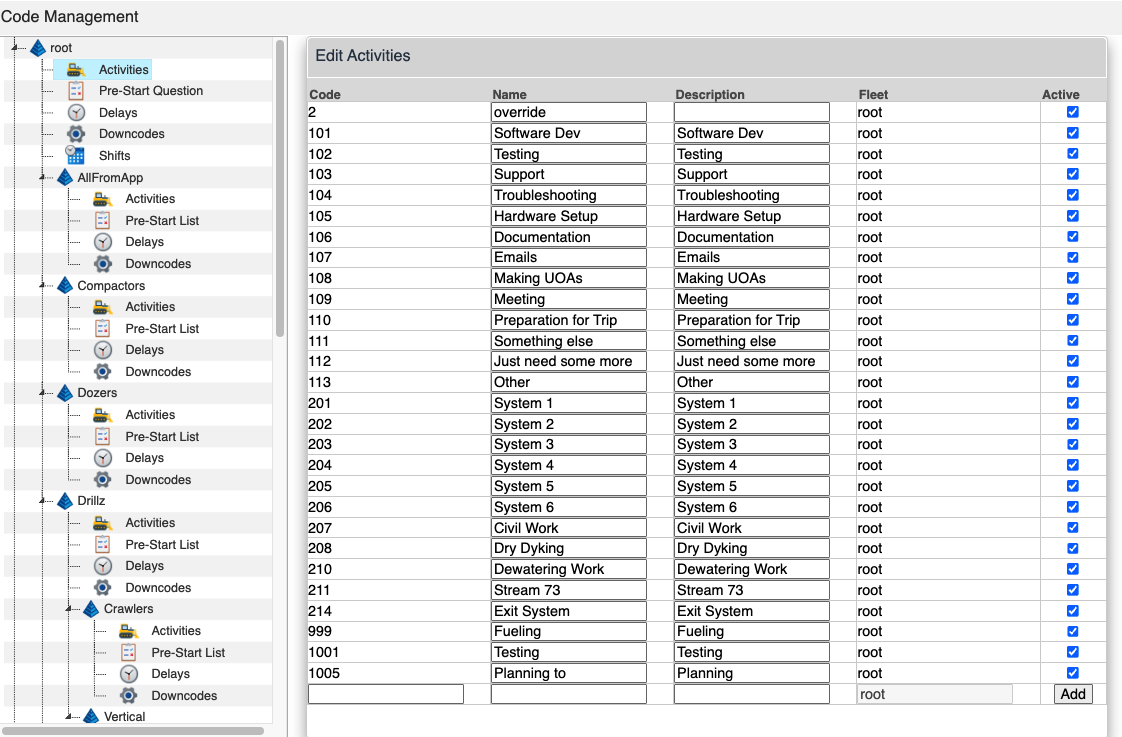The width and height of the screenshot is (1122, 737).
Task: Click the gear icon under AllFromApp
Action: [103, 263]
